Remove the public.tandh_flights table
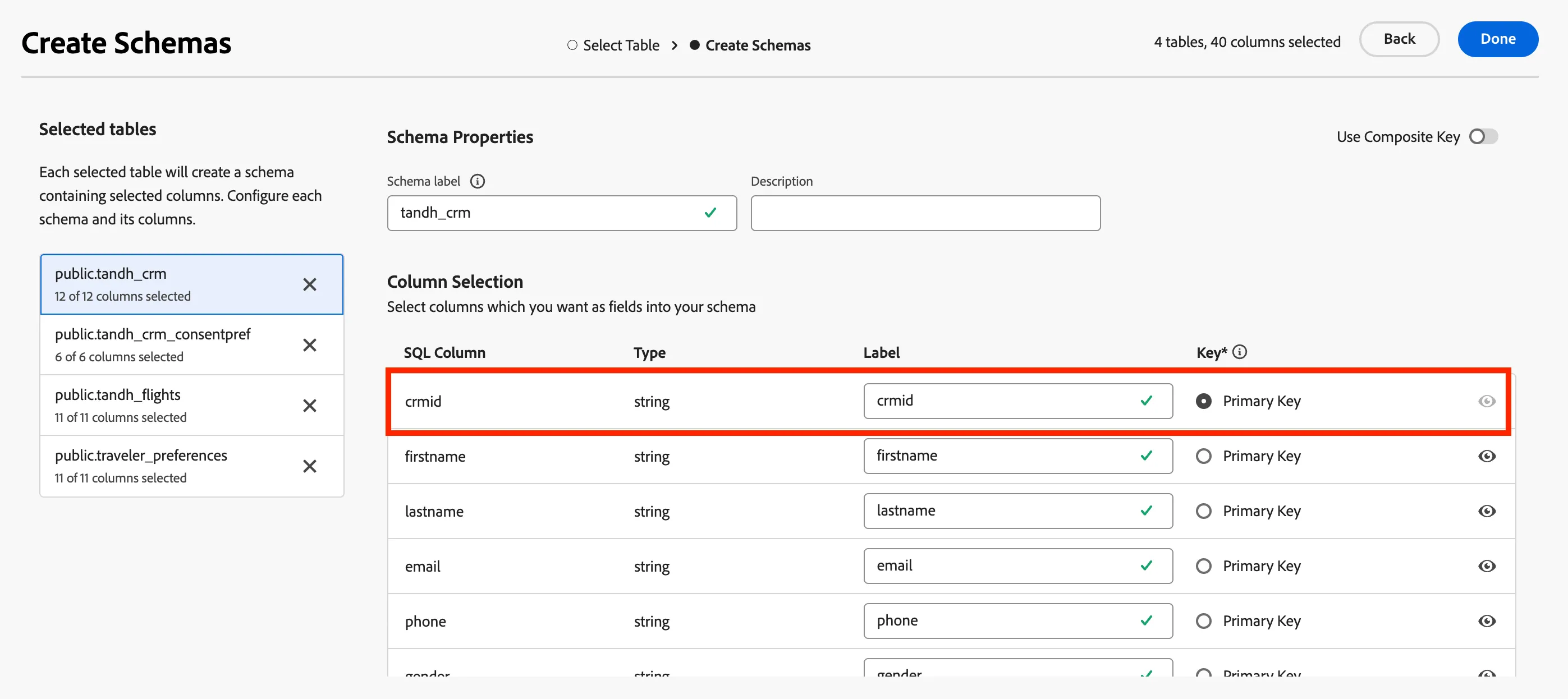The width and height of the screenshot is (1568, 699). 309,405
